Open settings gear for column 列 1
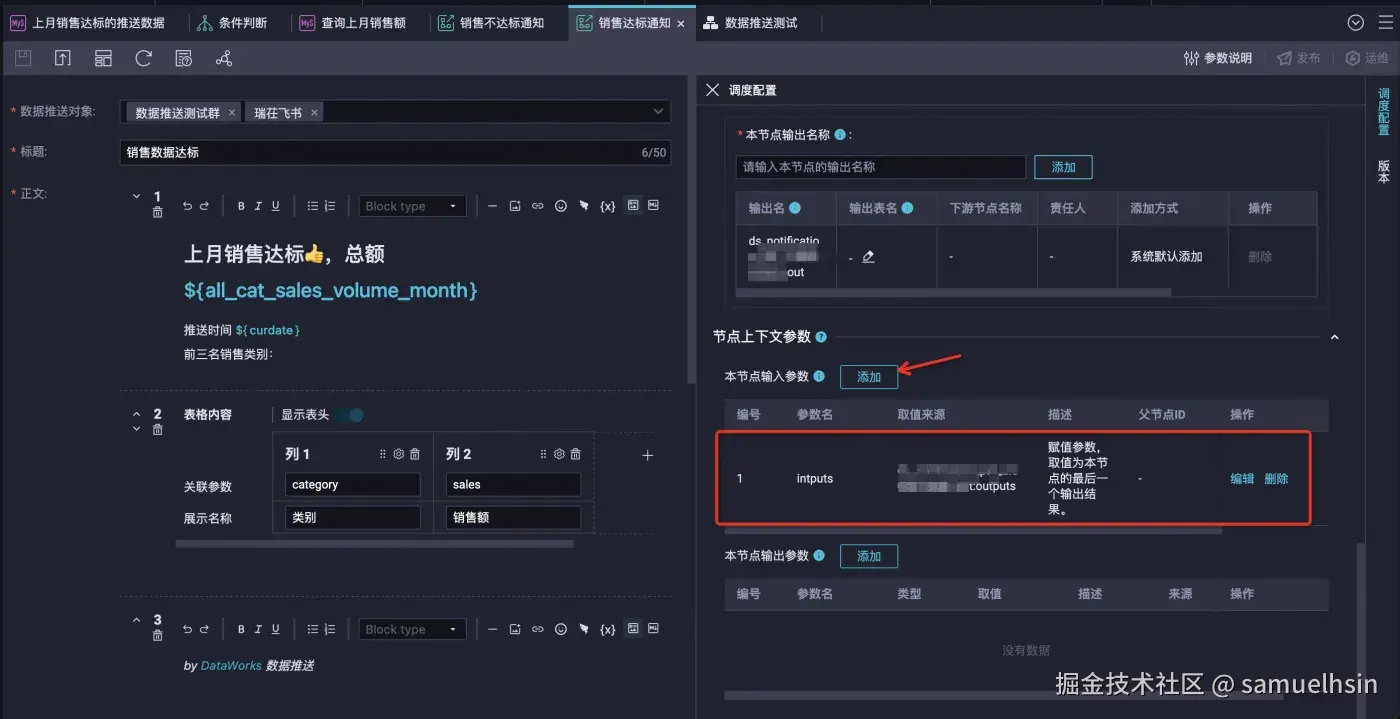Screen dimensions: 1400x719 [399, 454]
